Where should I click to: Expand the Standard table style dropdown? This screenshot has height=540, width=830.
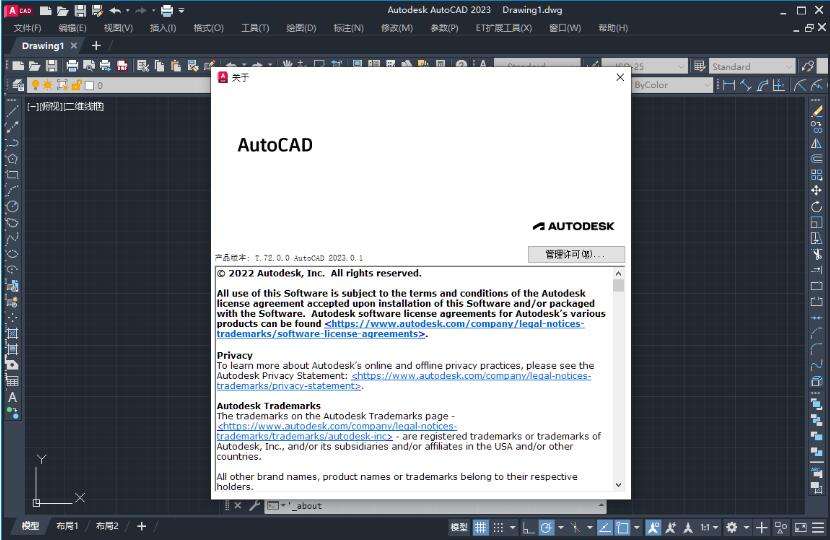[x=788, y=66]
